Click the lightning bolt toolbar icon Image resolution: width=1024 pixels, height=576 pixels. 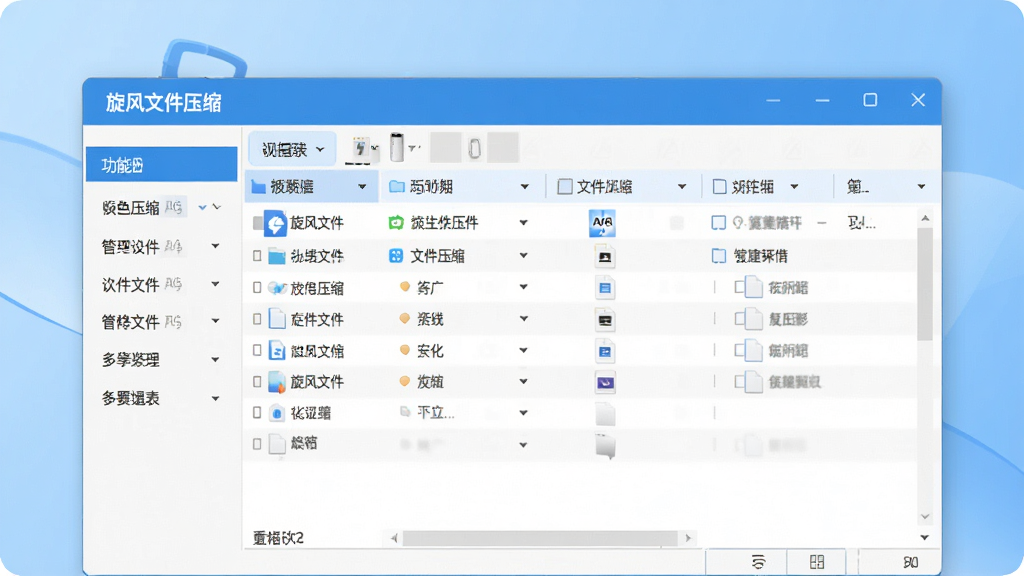click(x=360, y=148)
